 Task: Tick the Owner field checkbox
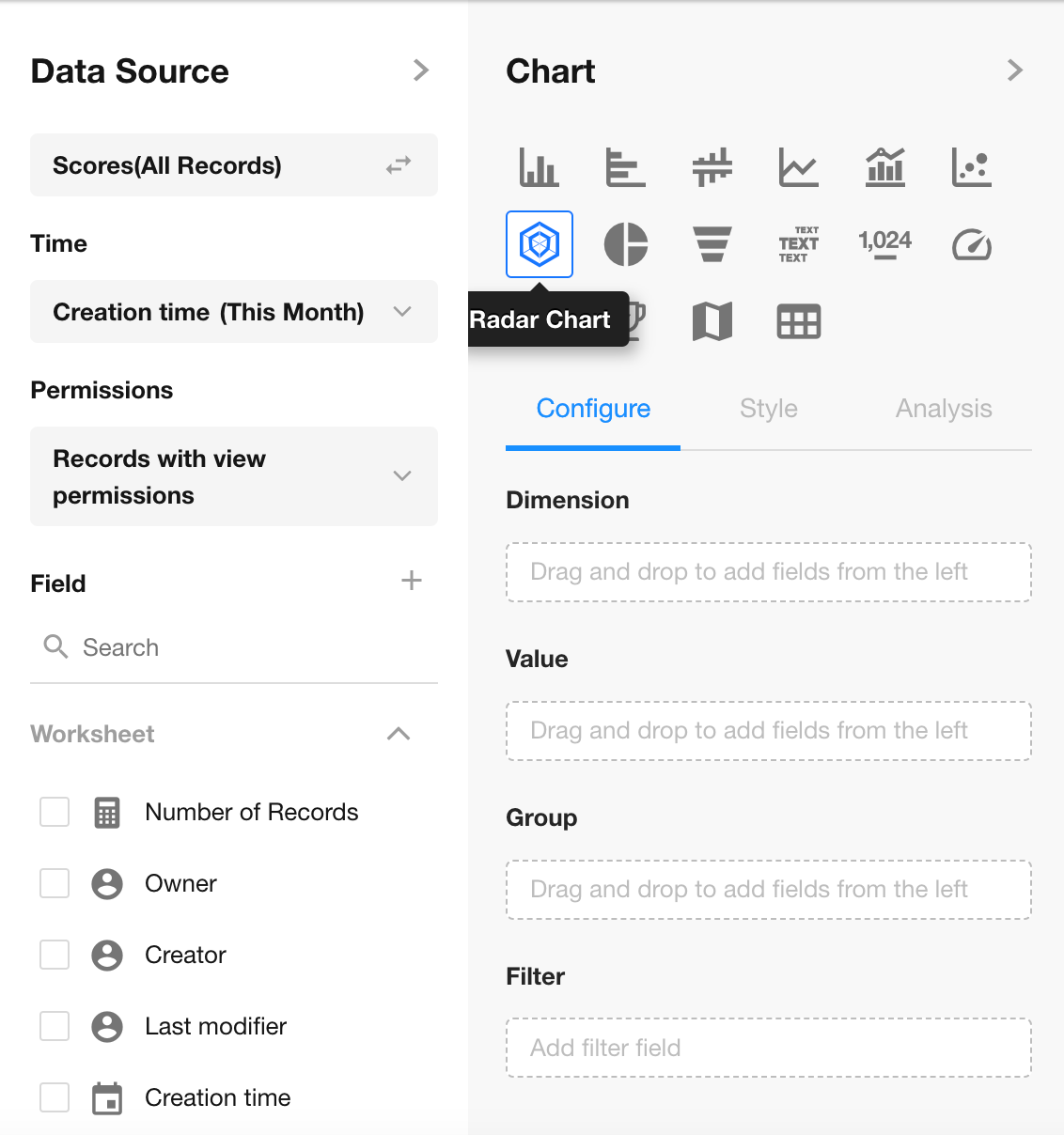pos(55,883)
